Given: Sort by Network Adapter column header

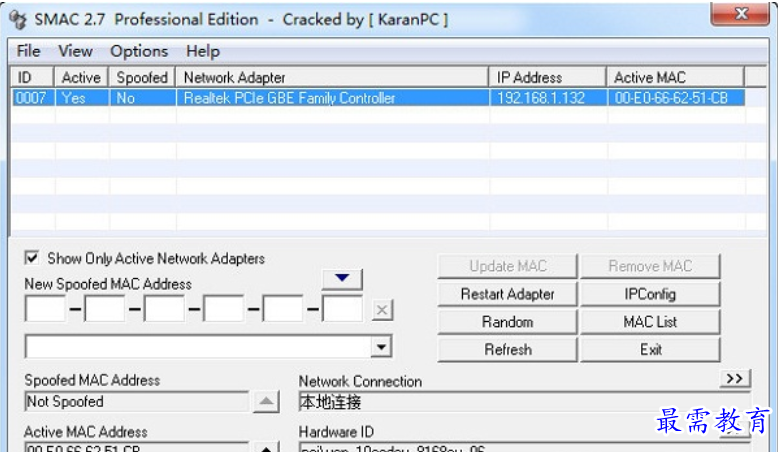Looking at the screenshot, I should click(332, 77).
